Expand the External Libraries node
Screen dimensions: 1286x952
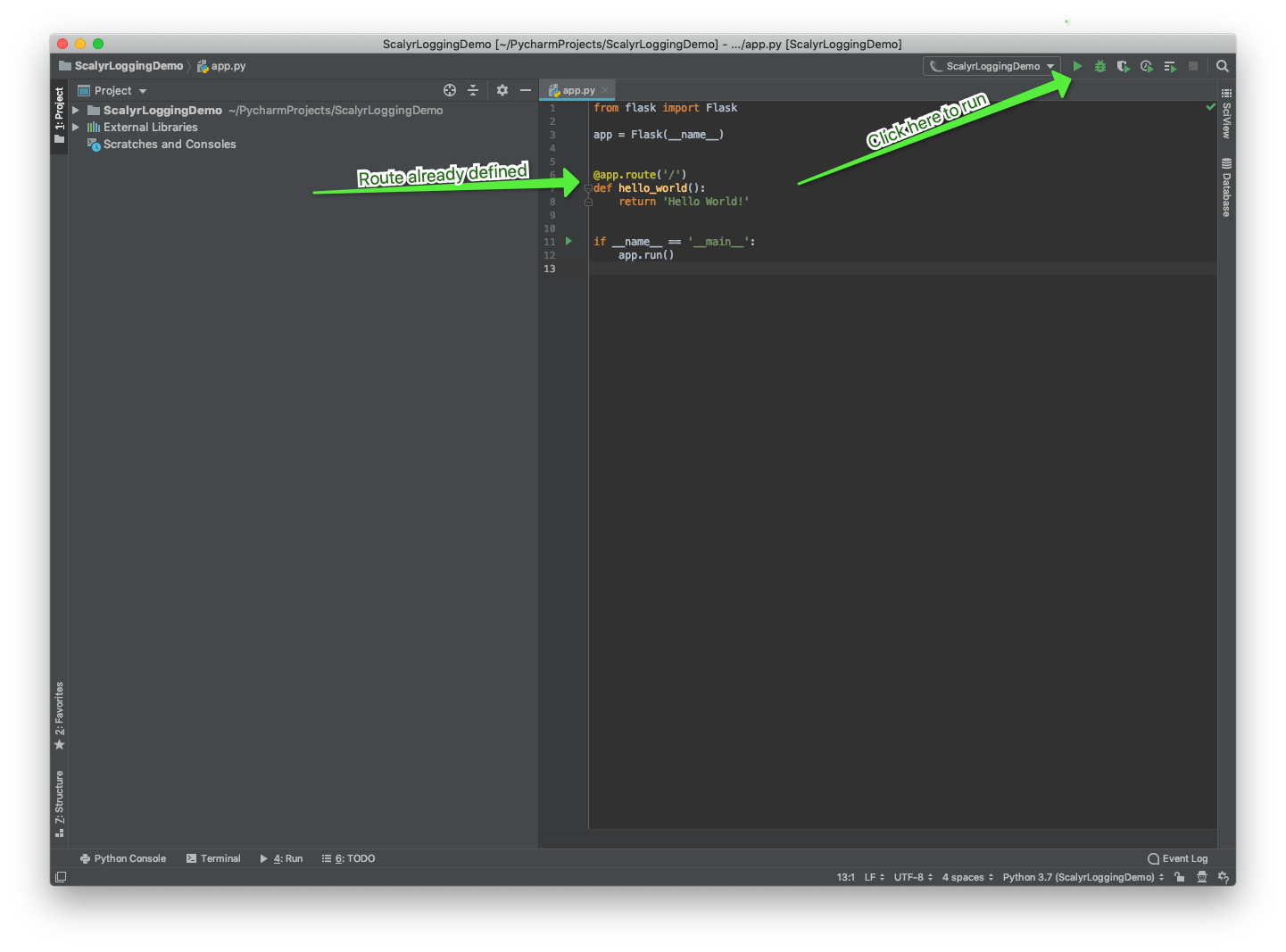pos(76,128)
